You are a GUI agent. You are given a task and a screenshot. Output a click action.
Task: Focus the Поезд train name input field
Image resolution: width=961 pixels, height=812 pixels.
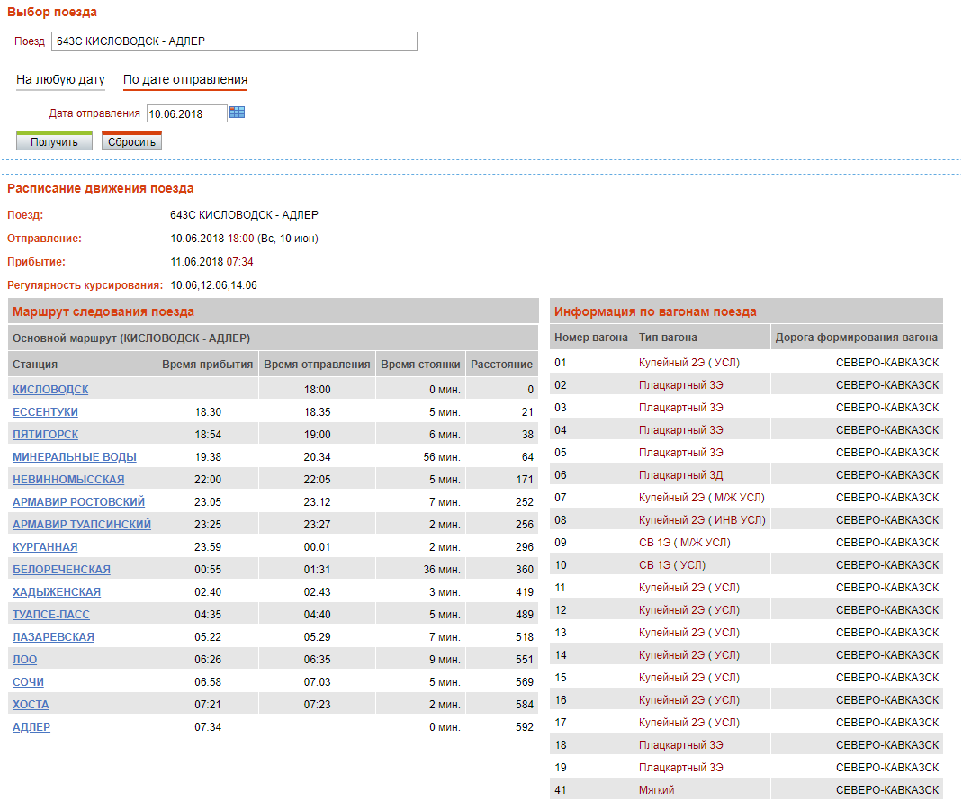234,42
